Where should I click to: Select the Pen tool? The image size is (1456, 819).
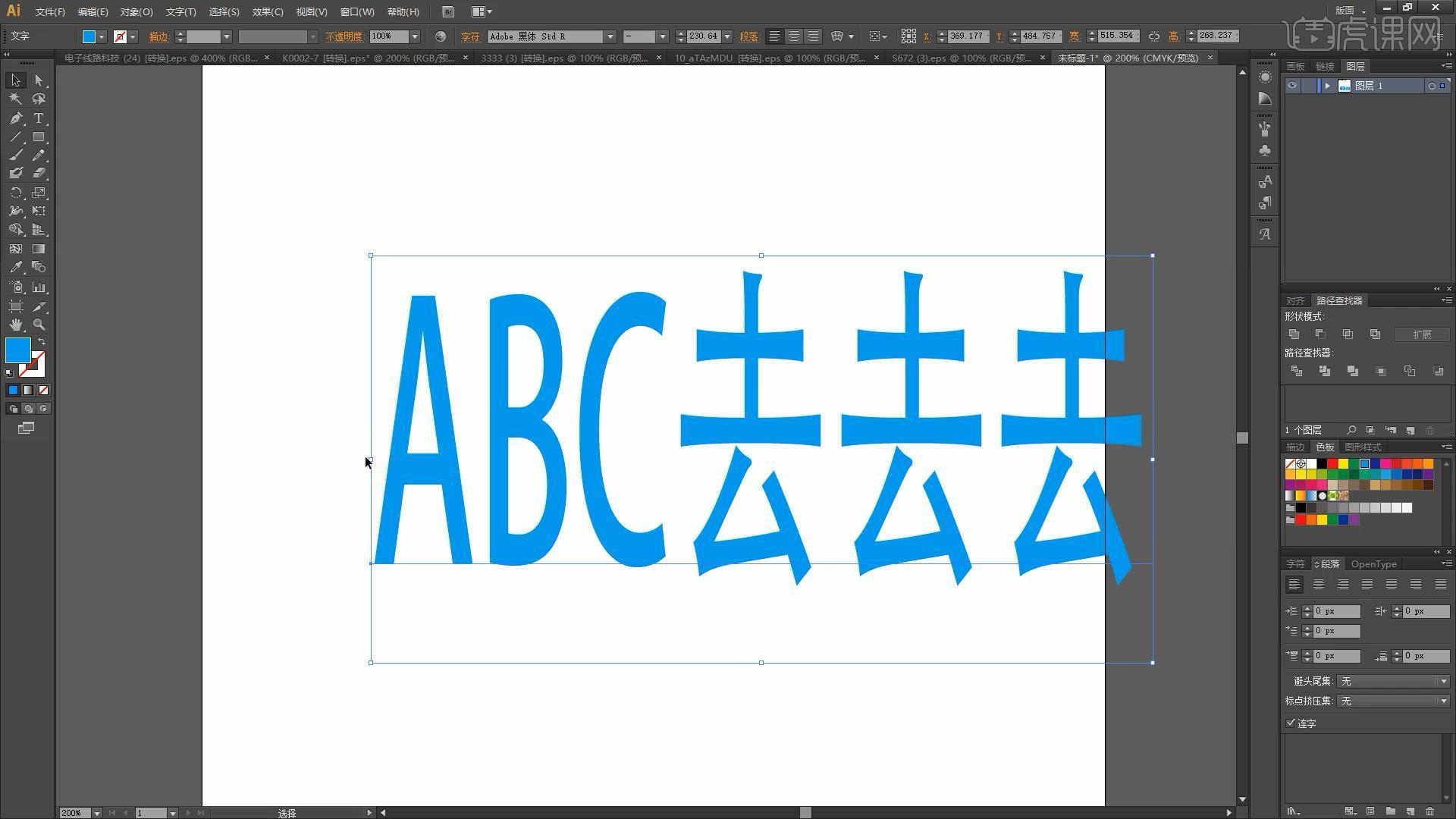click(x=15, y=118)
